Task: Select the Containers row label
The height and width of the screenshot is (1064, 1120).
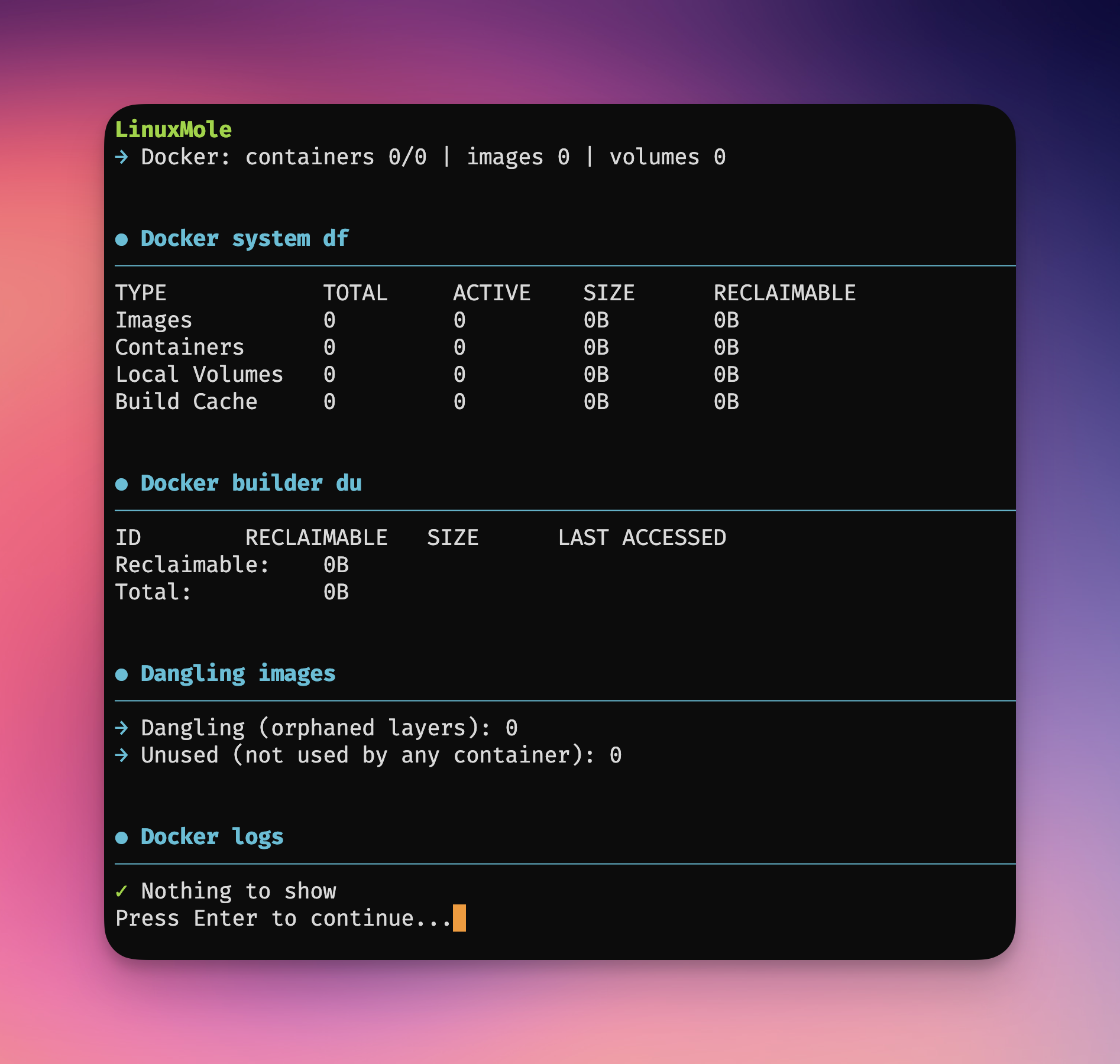Action: point(180,348)
